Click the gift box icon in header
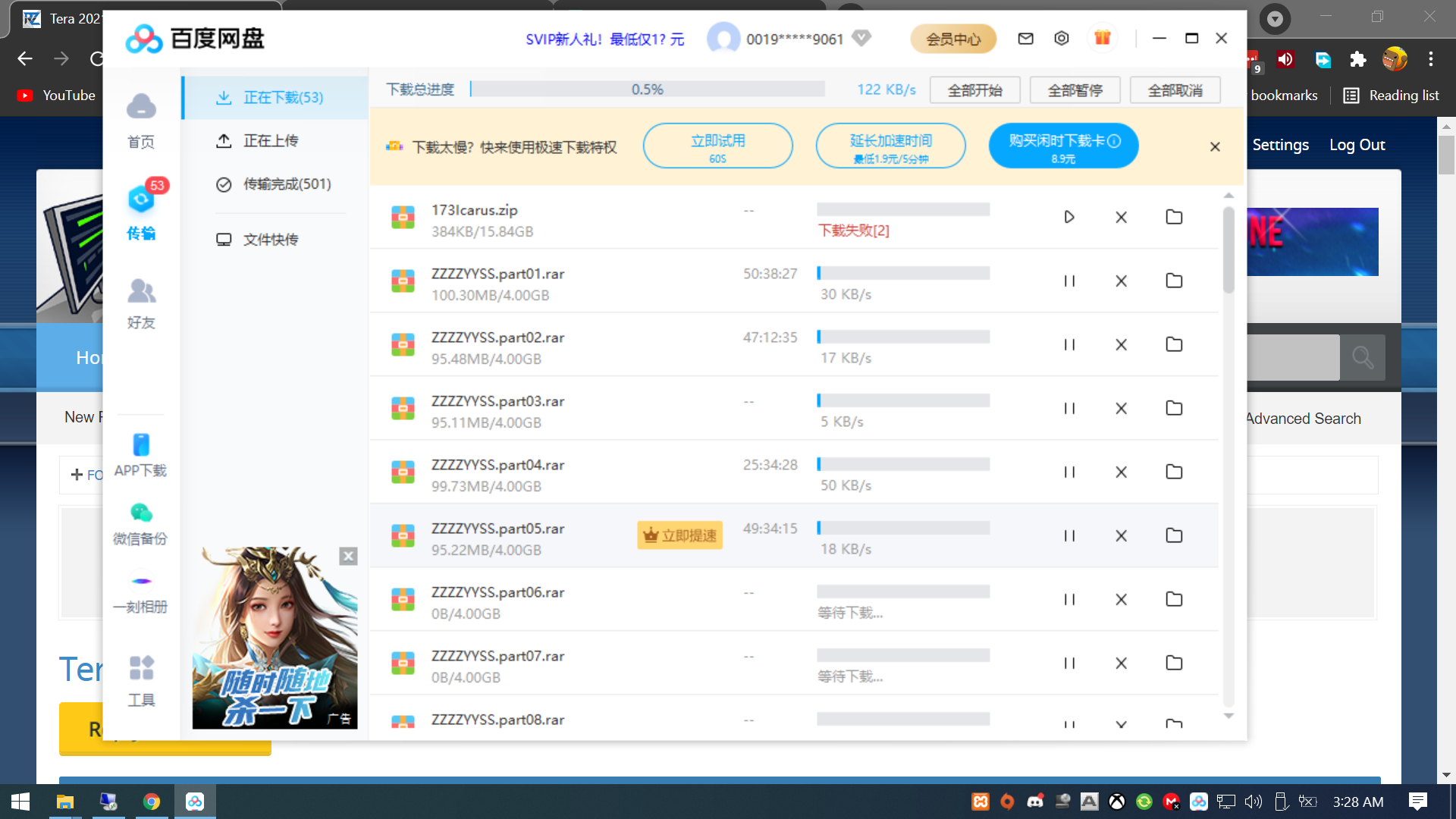The width and height of the screenshot is (1456, 819). pos(1102,38)
